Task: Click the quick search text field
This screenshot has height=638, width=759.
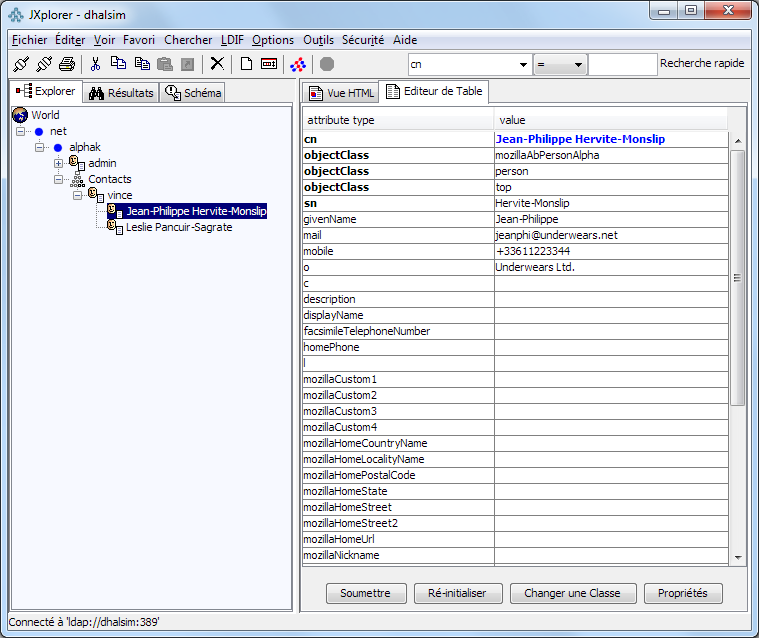Action: [x=622, y=64]
